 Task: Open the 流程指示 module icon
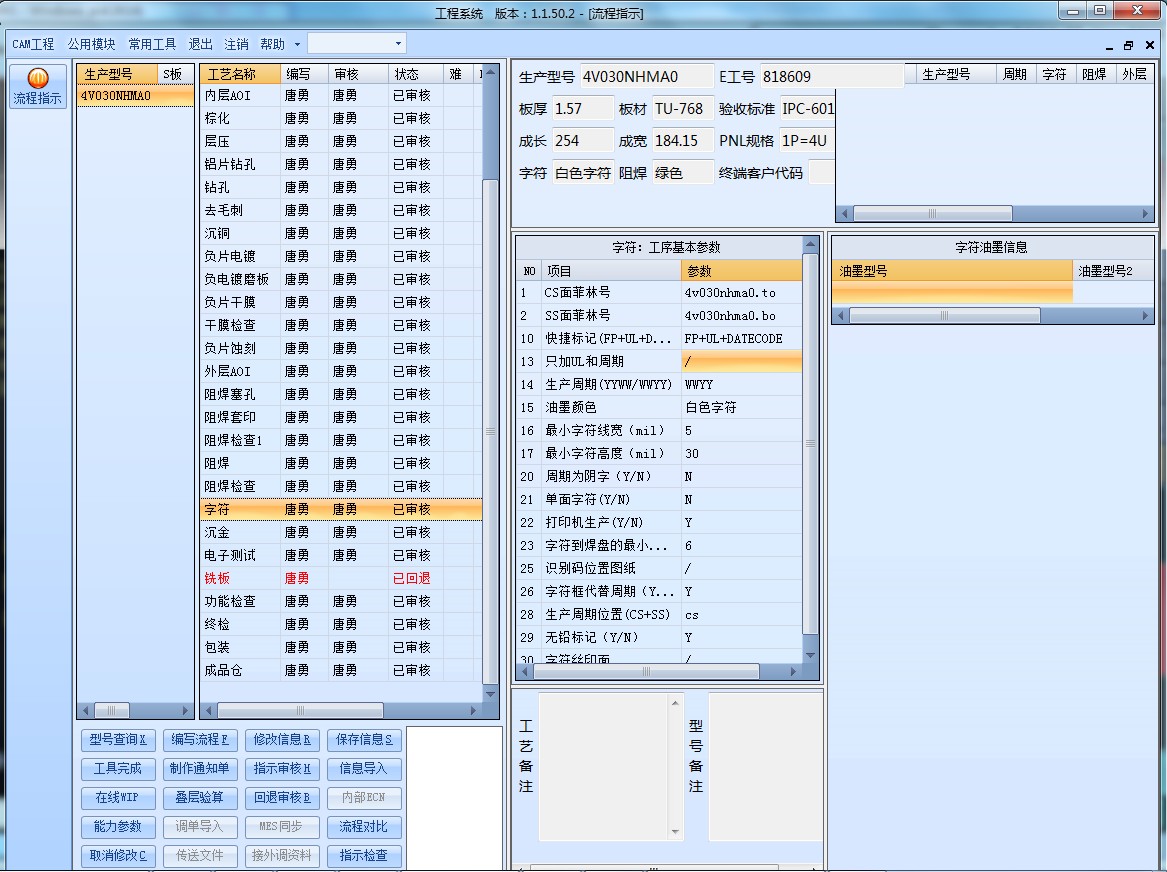click(x=37, y=86)
